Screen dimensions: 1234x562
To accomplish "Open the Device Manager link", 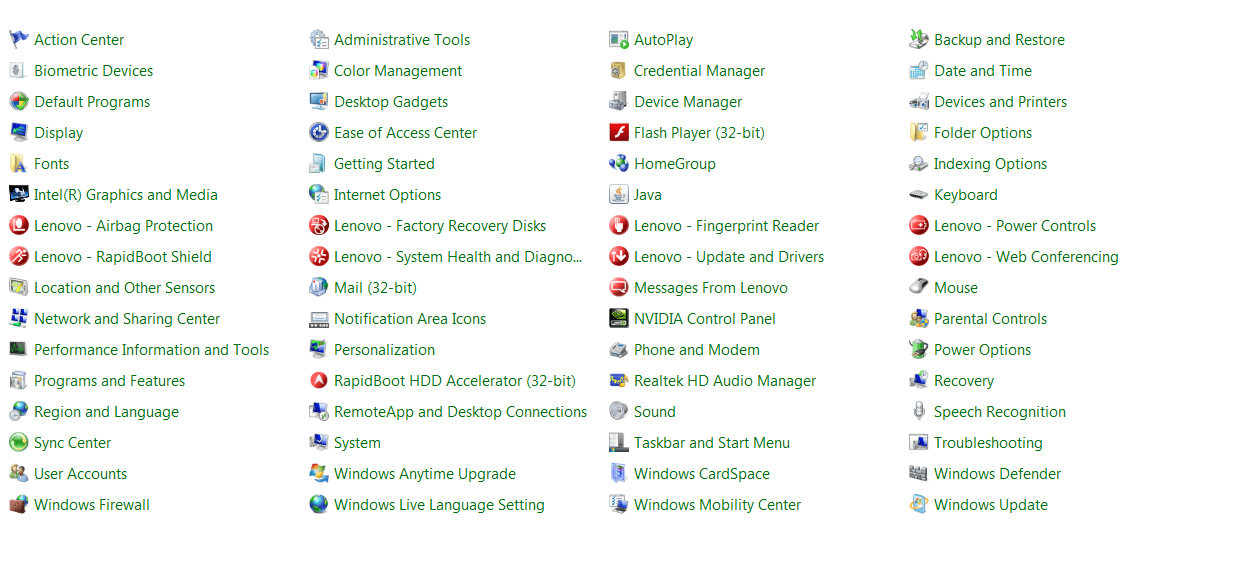I will tap(688, 102).
